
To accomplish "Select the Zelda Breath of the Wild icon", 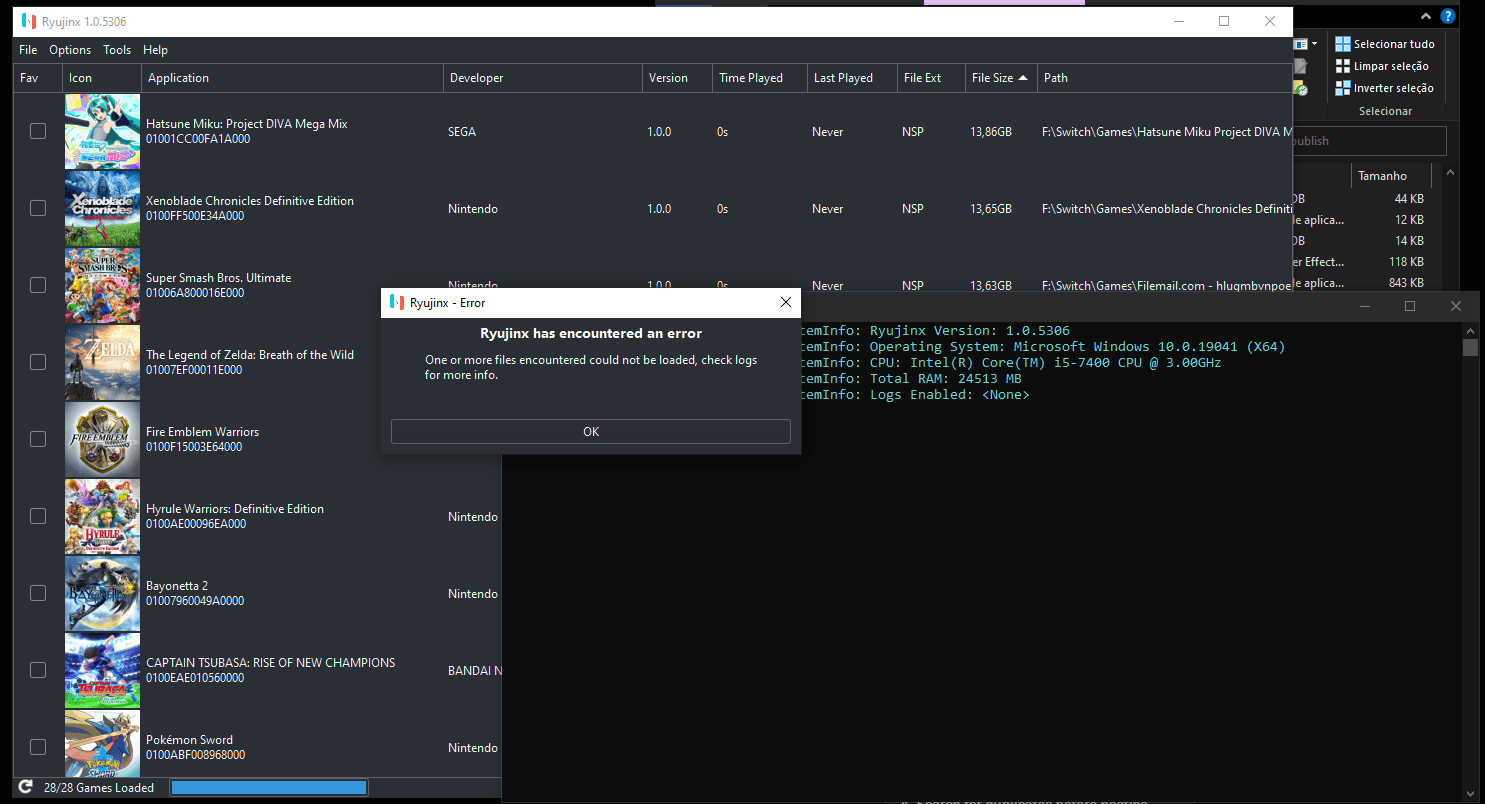I will 102,363.
